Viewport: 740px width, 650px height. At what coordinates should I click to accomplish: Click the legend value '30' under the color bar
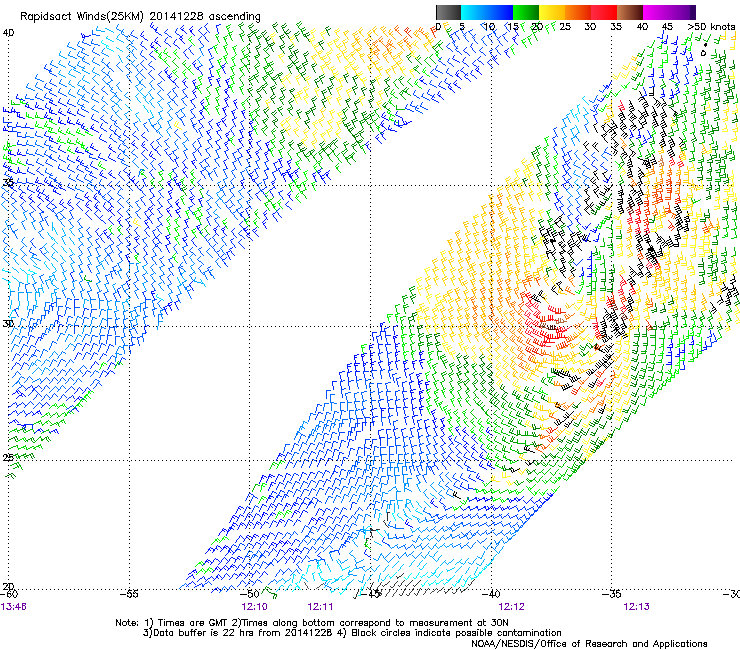coord(590,26)
